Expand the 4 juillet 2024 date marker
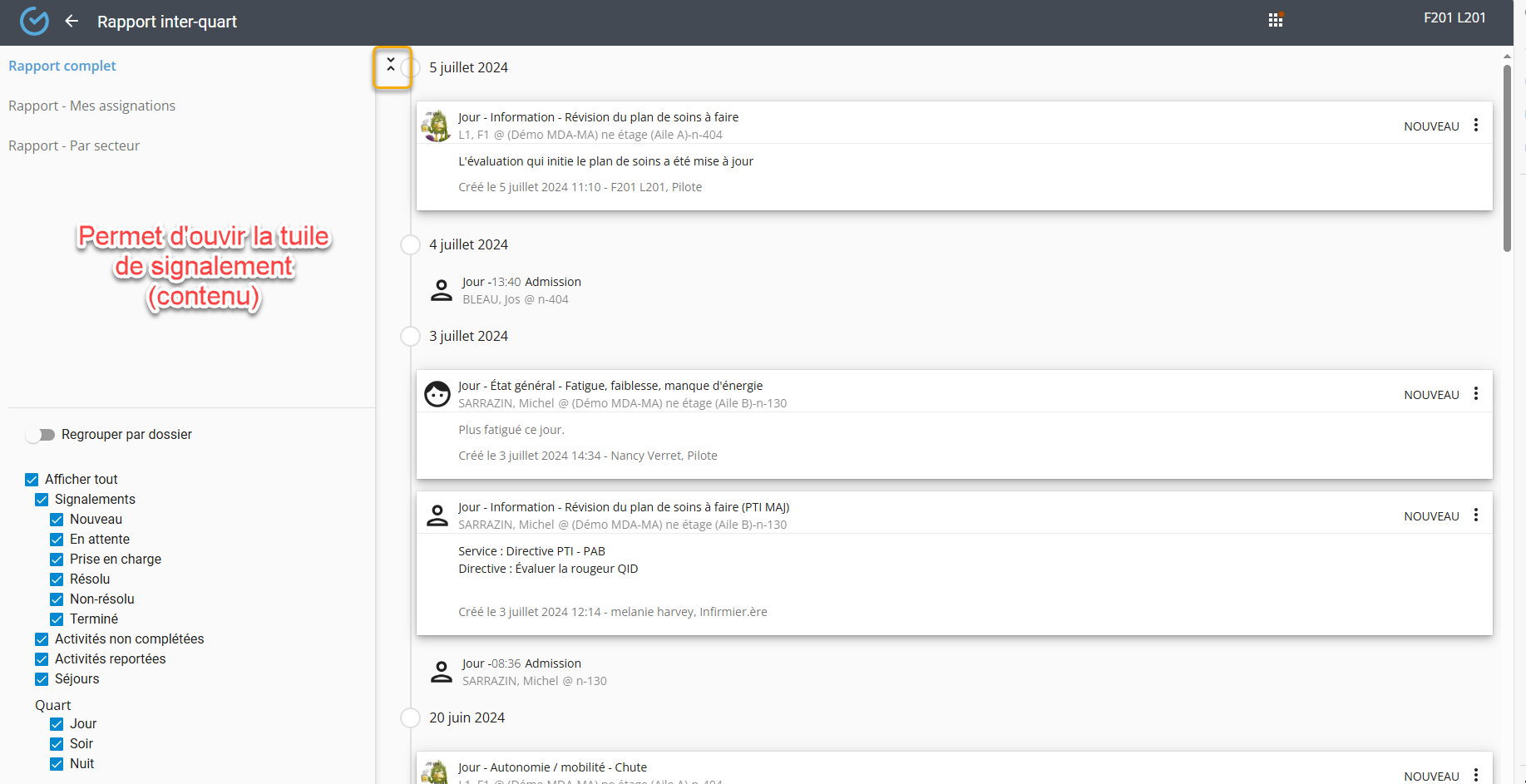1526x784 pixels. tap(410, 245)
